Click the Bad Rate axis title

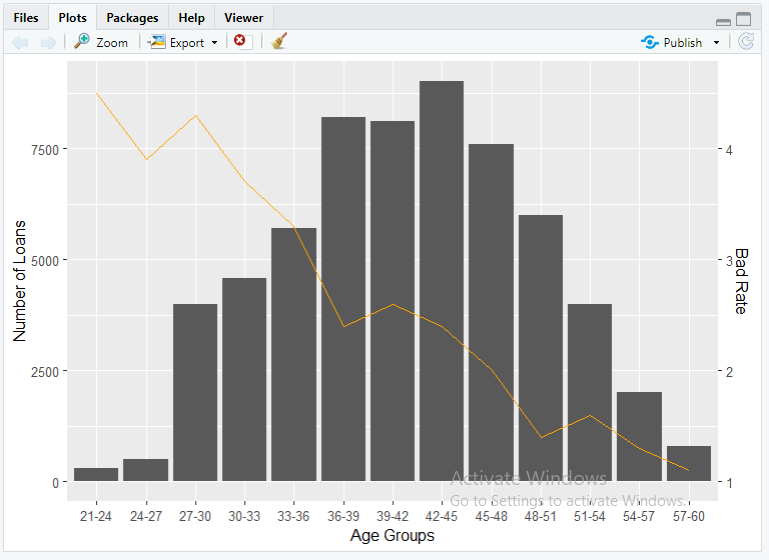click(x=741, y=281)
